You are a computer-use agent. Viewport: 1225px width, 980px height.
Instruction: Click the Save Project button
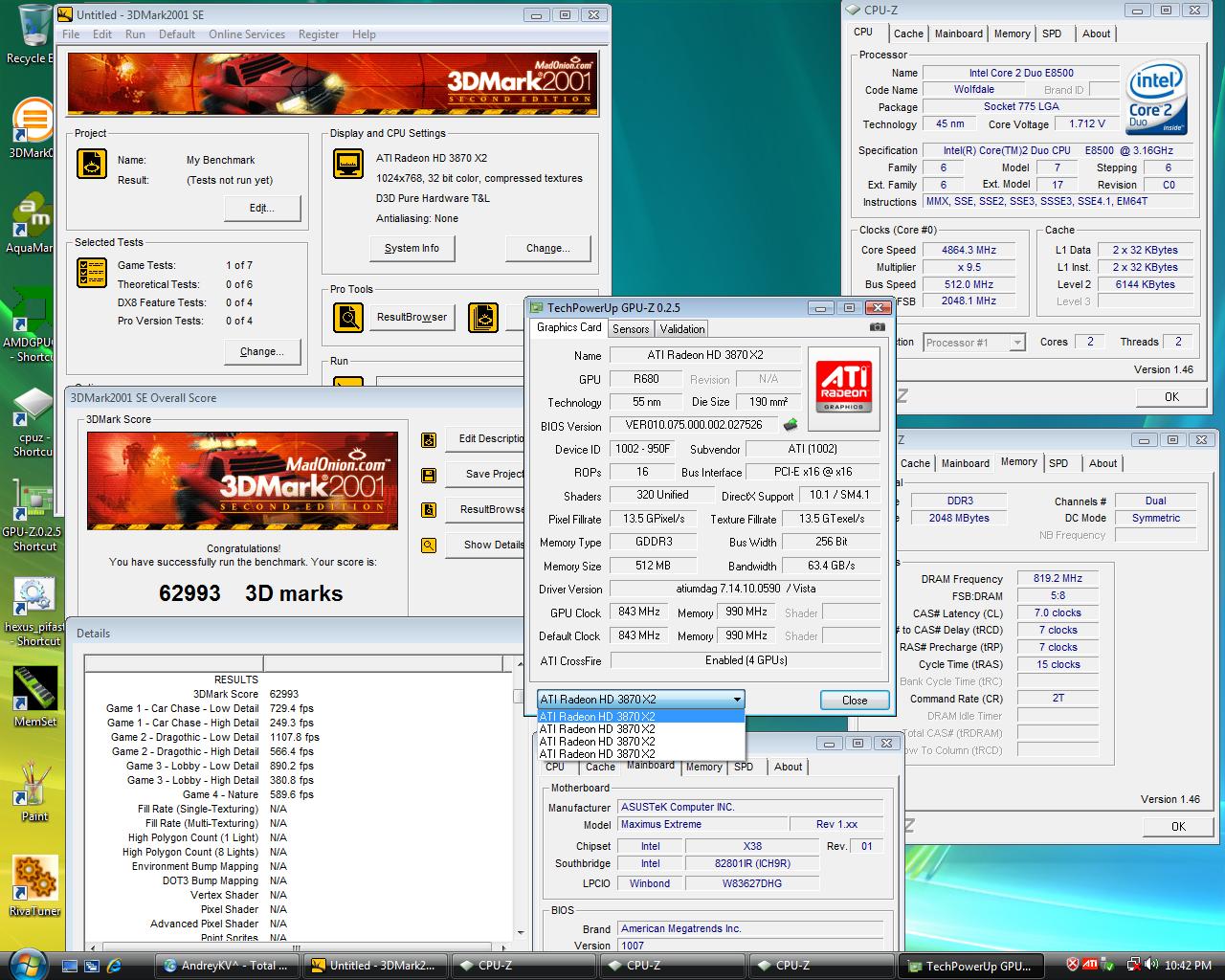tap(486, 474)
